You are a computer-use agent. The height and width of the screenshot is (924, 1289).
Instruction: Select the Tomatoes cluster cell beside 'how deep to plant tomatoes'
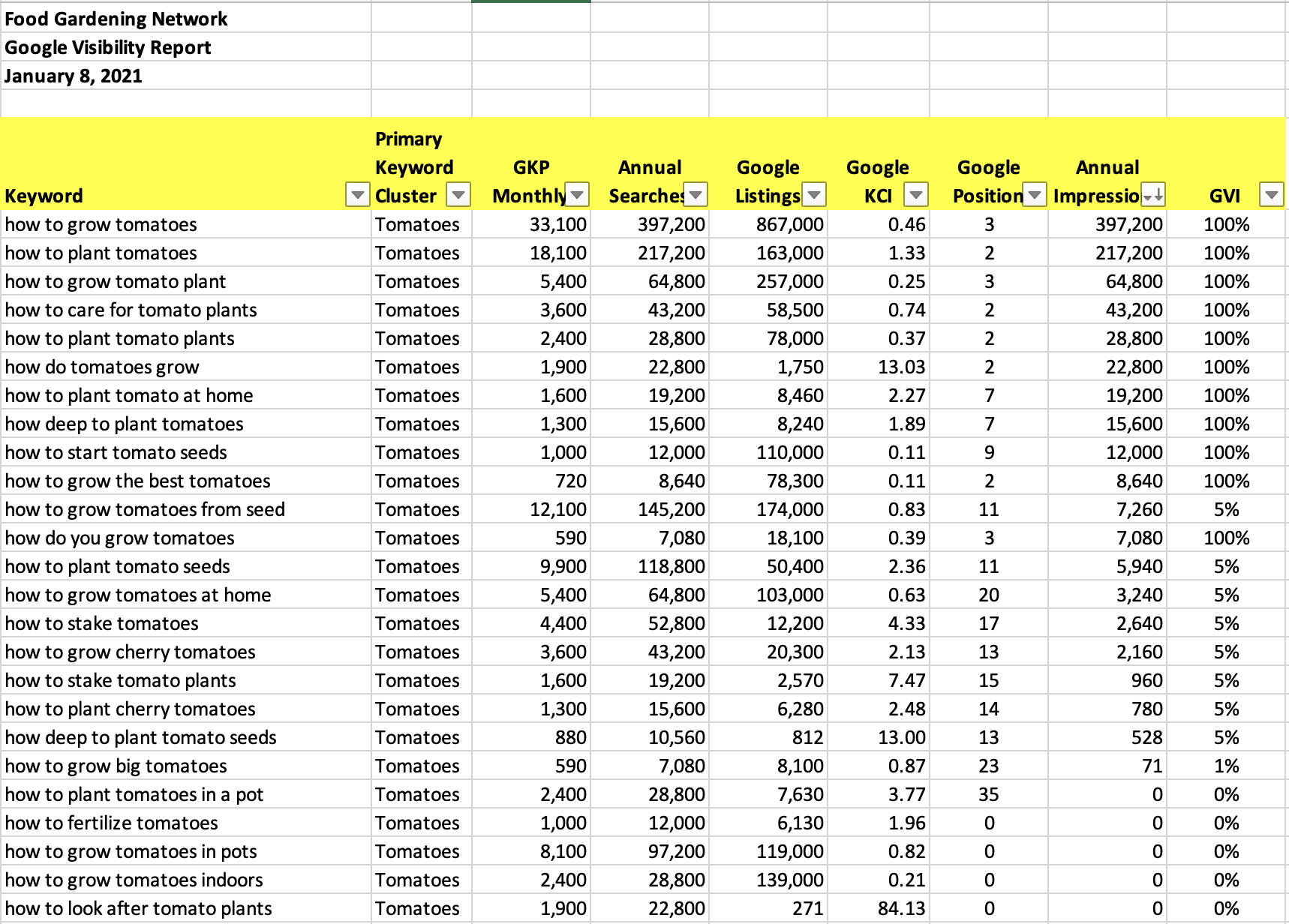coord(417,423)
